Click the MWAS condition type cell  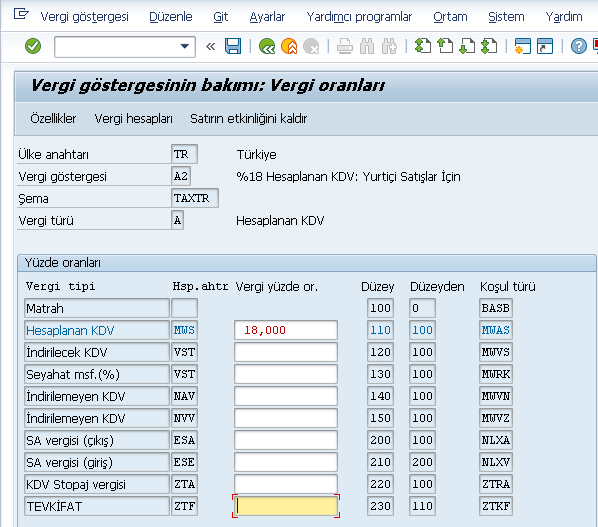495,330
